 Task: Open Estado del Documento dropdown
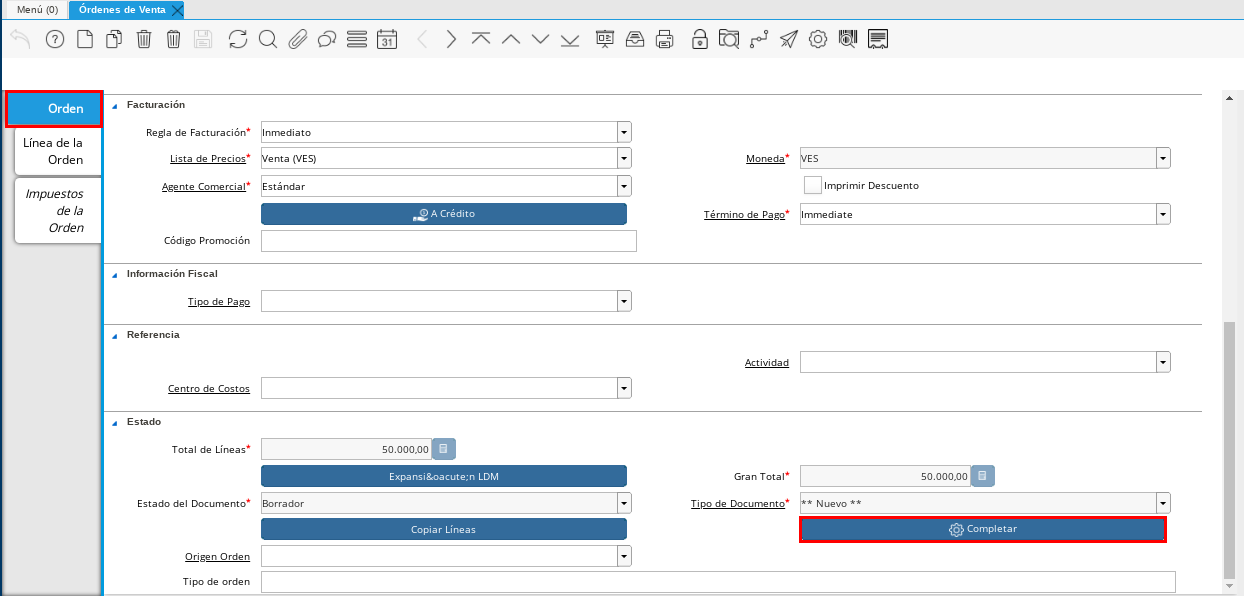pos(624,503)
